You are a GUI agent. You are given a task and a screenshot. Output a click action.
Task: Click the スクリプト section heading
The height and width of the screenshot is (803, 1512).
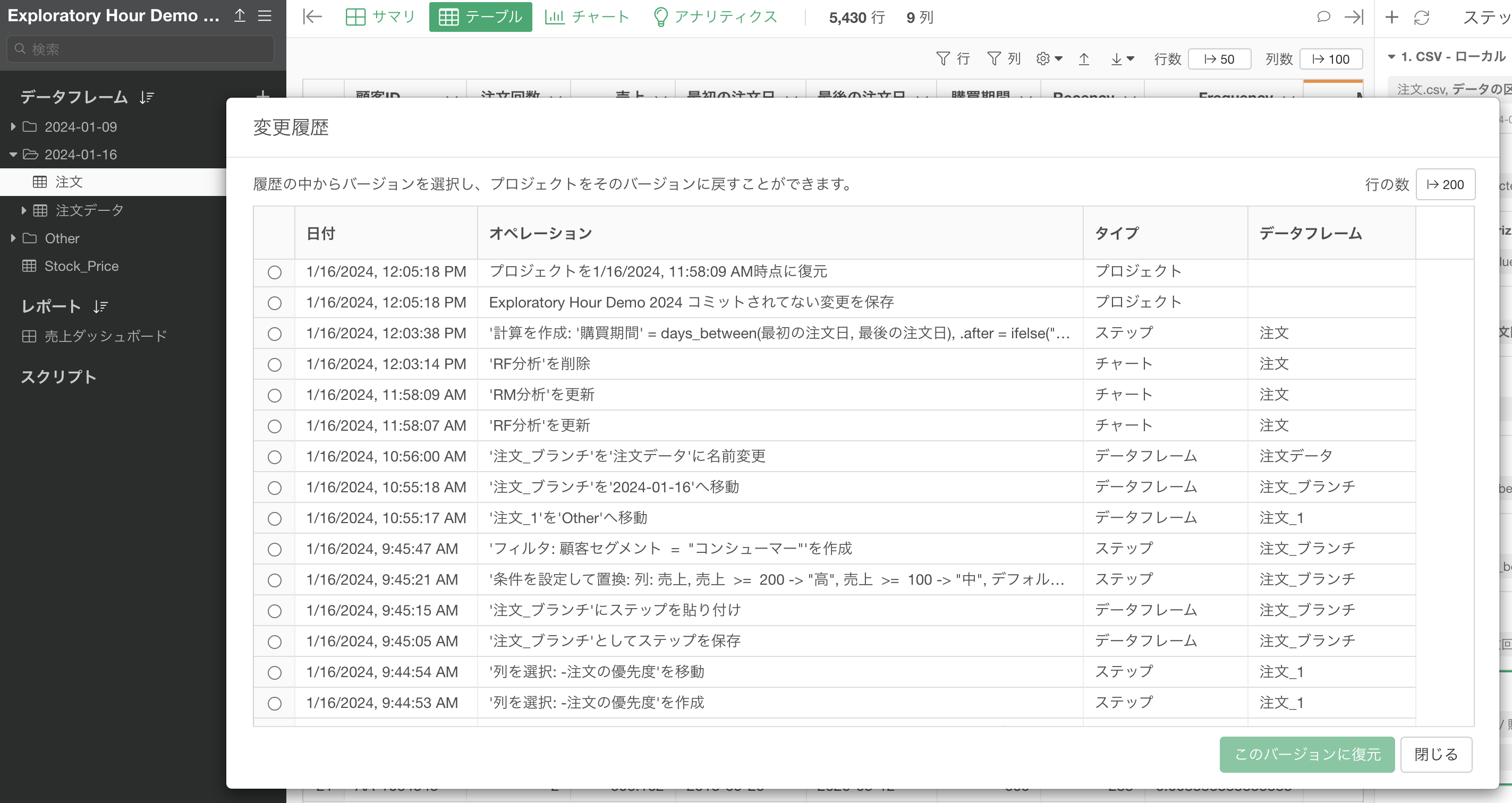[x=58, y=377]
